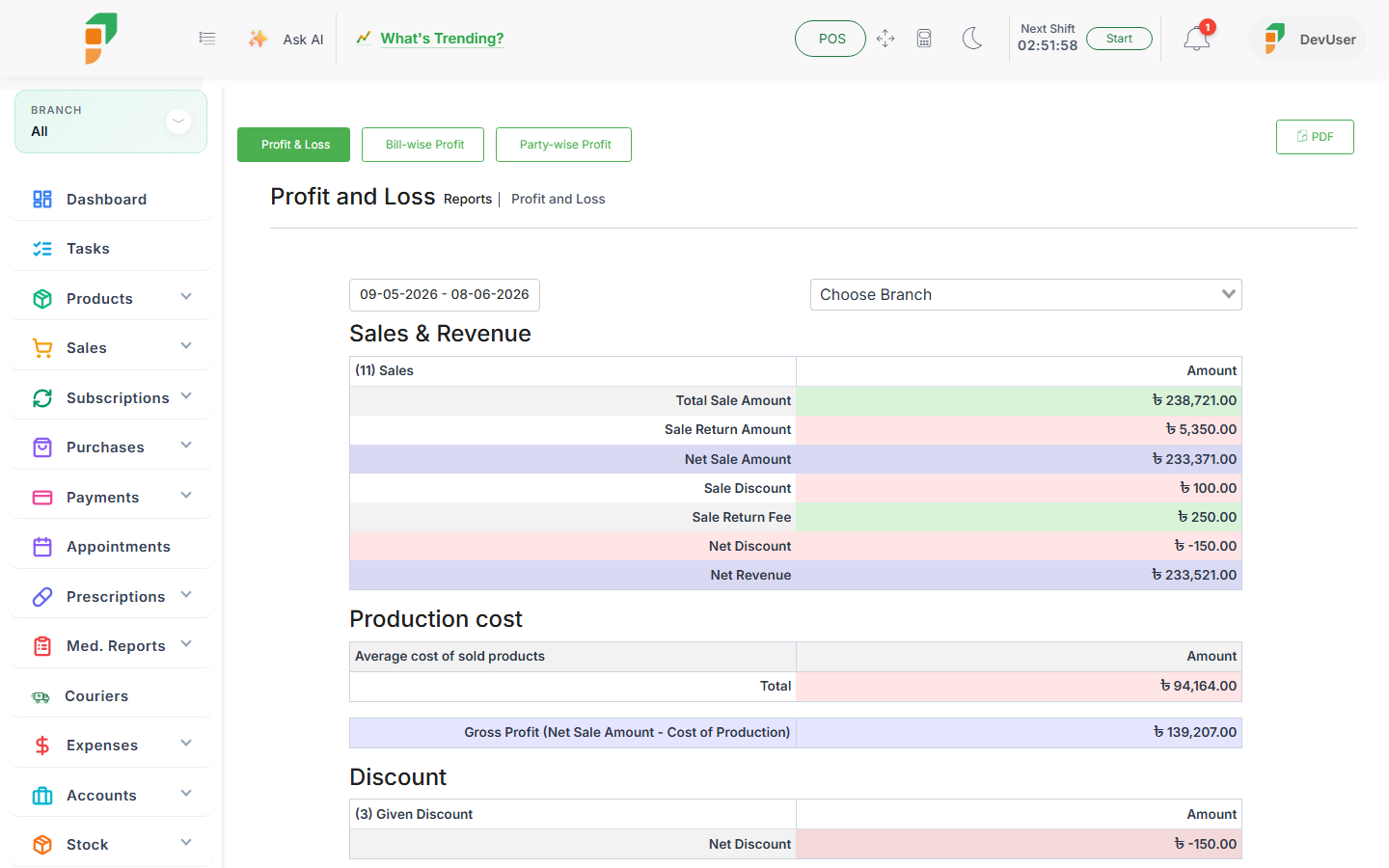Expand the Med. Reports submenu chevron
Image resolution: width=1389 pixels, height=868 pixels.
pos(186,644)
